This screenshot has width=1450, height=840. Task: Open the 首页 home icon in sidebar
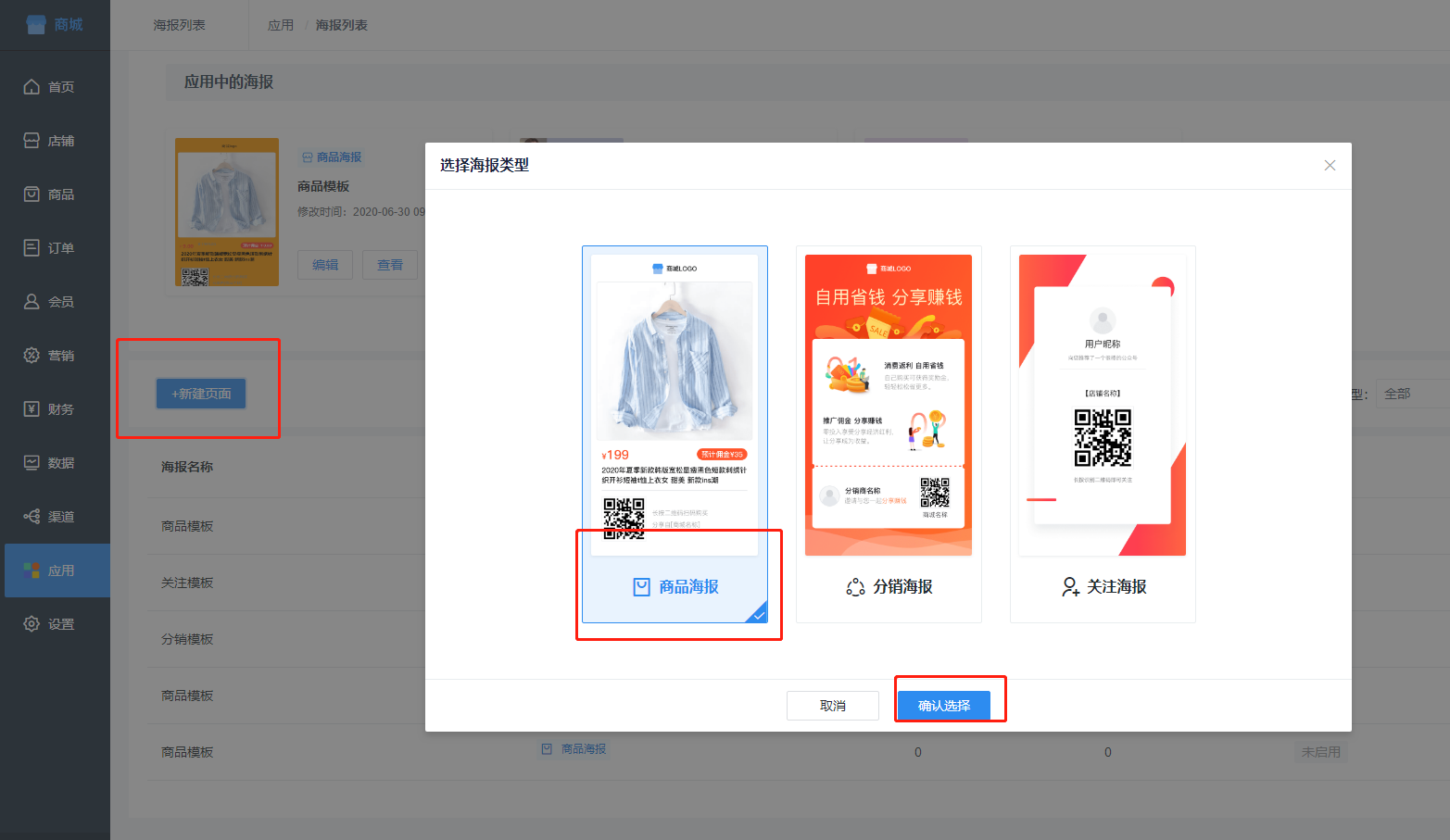tap(32, 87)
